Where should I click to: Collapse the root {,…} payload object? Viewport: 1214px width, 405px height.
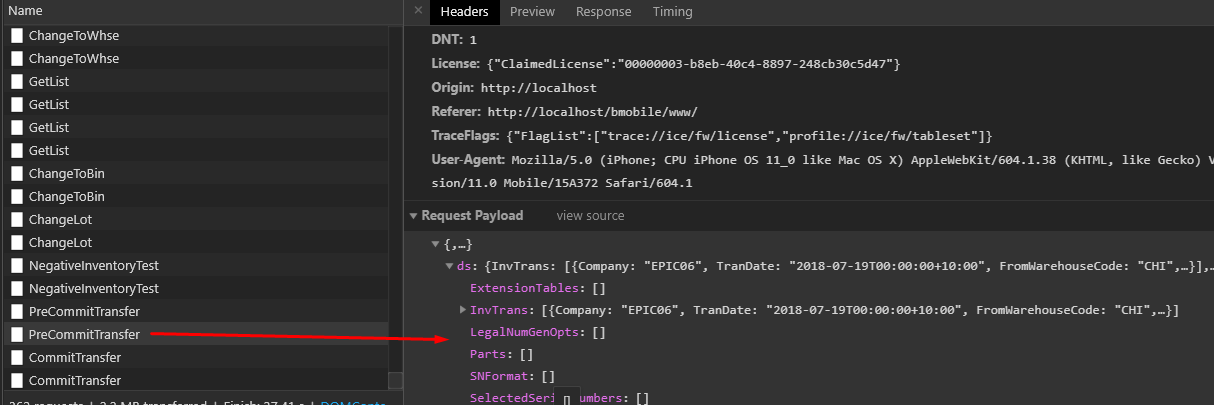pos(435,244)
